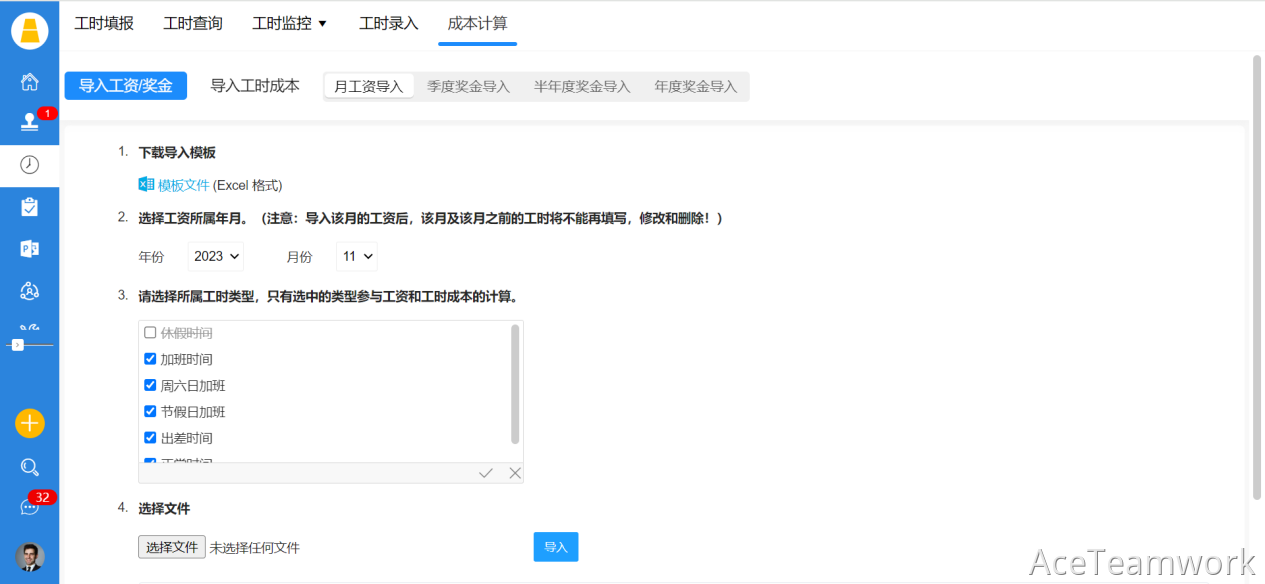
Task: Uncheck the 加班时间 checkbox
Action: 150,359
